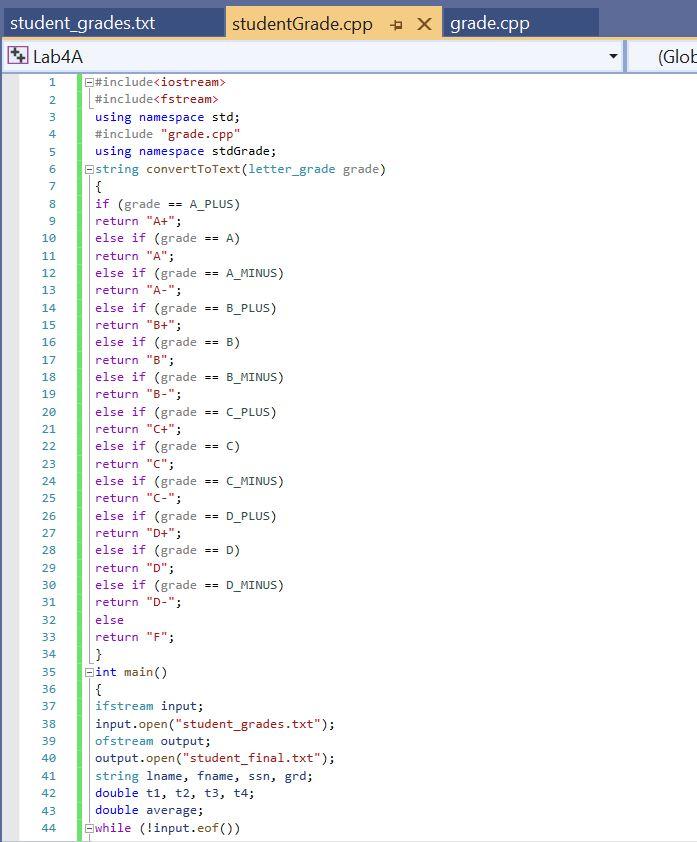Click the text "#include<iostream>"
The height and width of the screenshot is (842, 697).
[x=160, y=82]
